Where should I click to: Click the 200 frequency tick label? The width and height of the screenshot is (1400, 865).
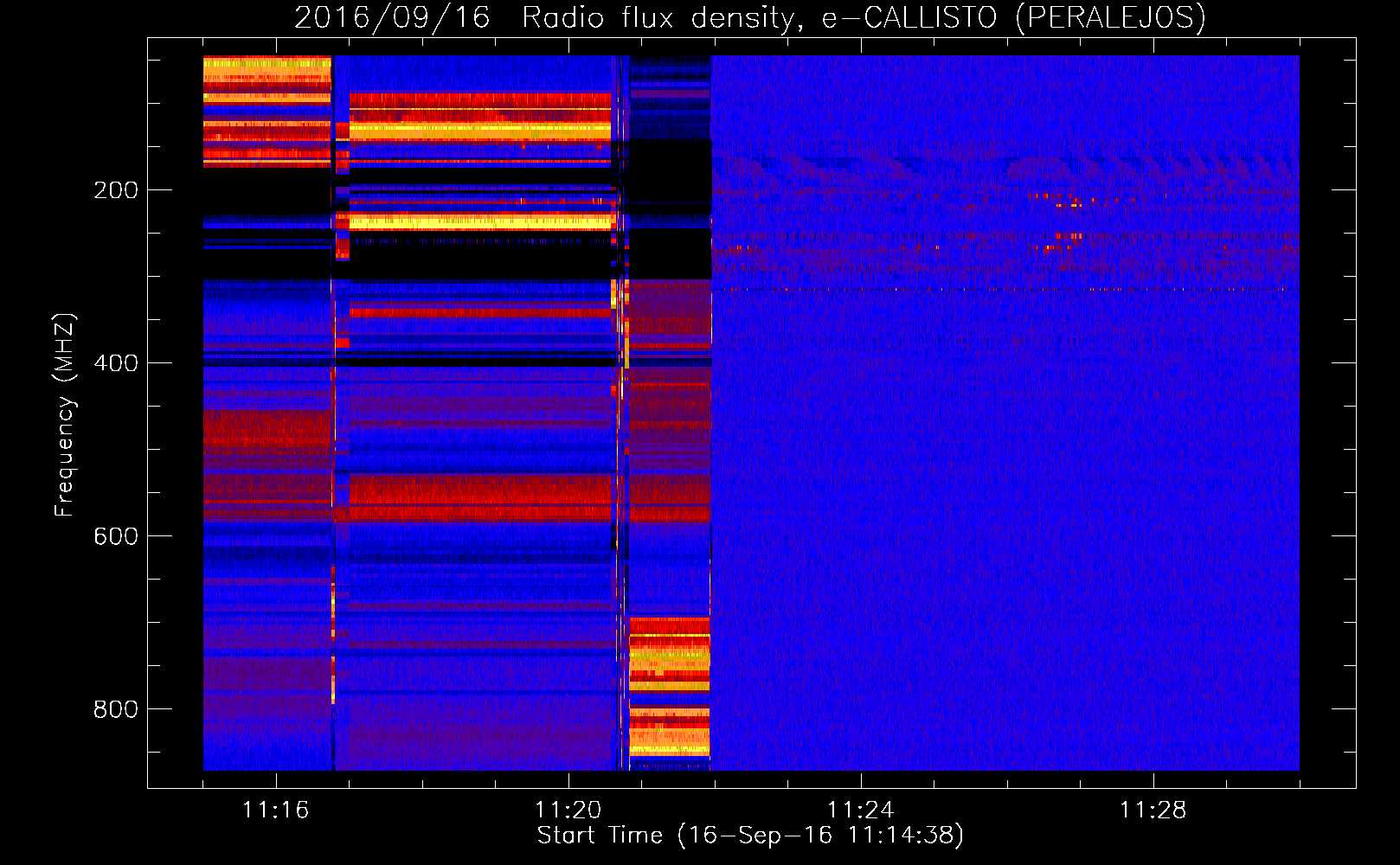(x=116, y=190)
